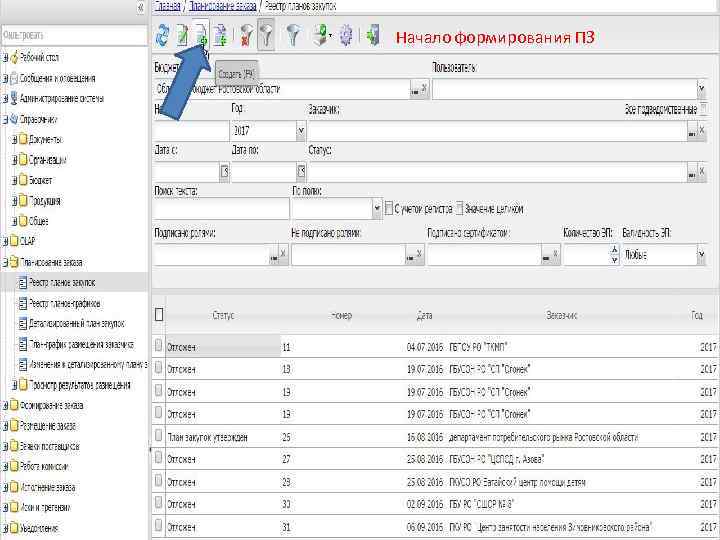Screen dimensions: 720x540
Task: Check the row checkbox for plan number 29
Action: pyautogui.click(x=158, y=481)
